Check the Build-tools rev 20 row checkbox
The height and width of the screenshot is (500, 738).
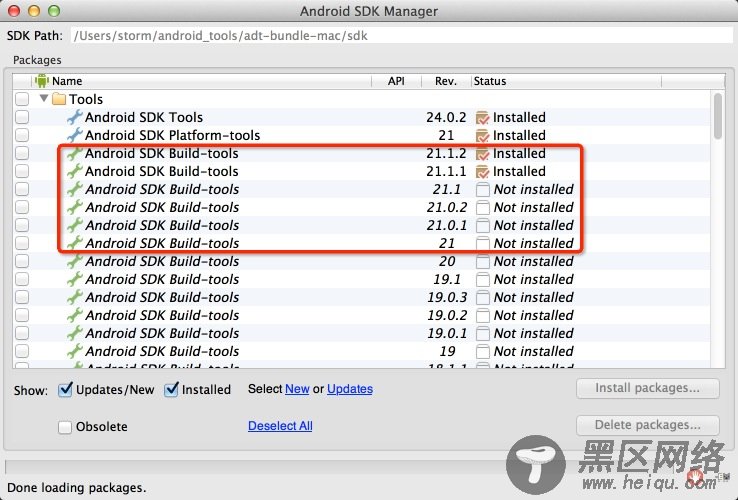click(22, 261)
